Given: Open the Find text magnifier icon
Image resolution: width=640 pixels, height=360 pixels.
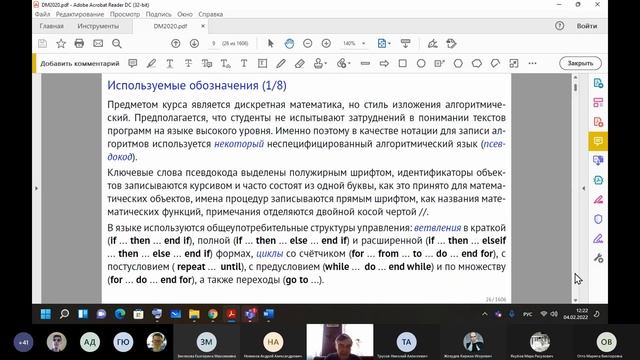Looking at the screenshot, I should (x=117, y=44).
